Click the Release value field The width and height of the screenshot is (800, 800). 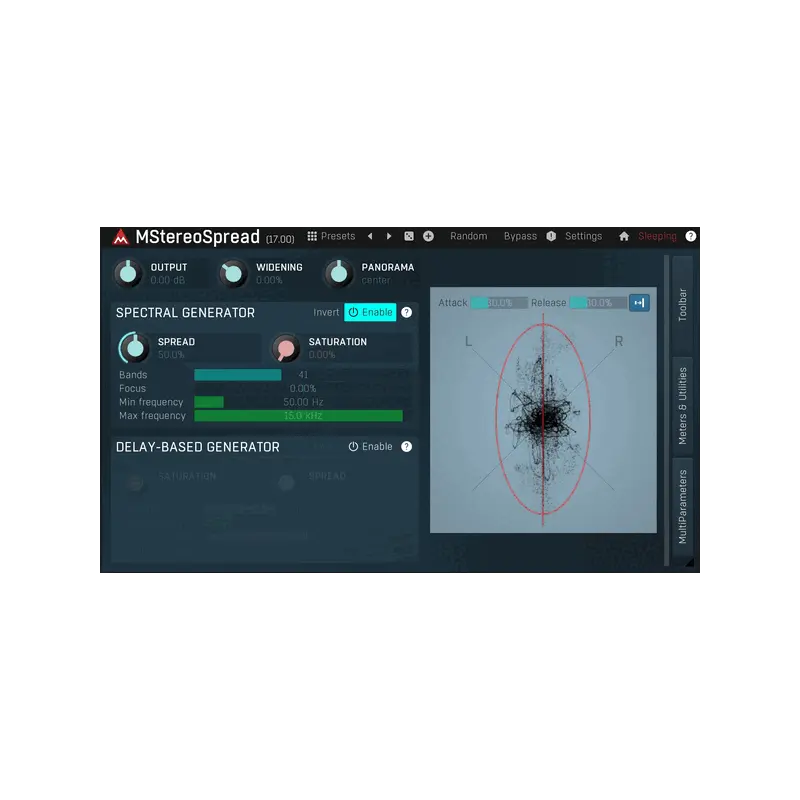[x=598, y=303]
